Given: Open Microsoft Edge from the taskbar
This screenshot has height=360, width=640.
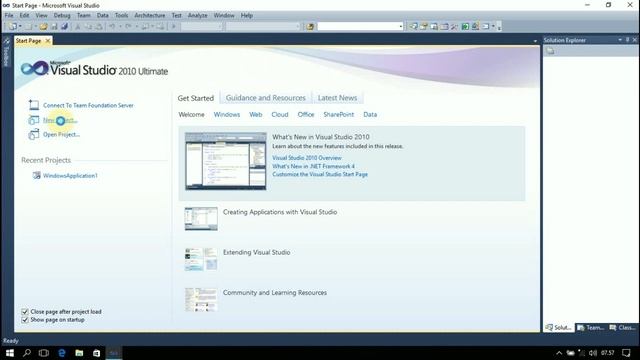Looking at the screenshot, I should [x=62, y=353].
